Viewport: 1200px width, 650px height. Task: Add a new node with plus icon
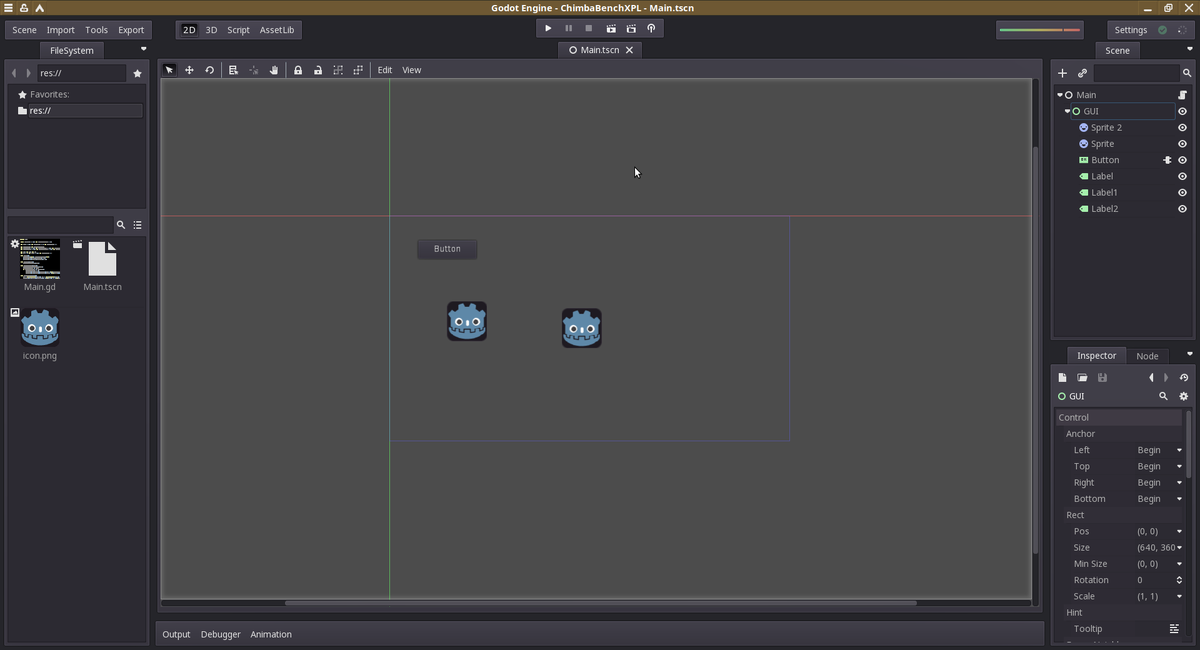point(1062,73)
